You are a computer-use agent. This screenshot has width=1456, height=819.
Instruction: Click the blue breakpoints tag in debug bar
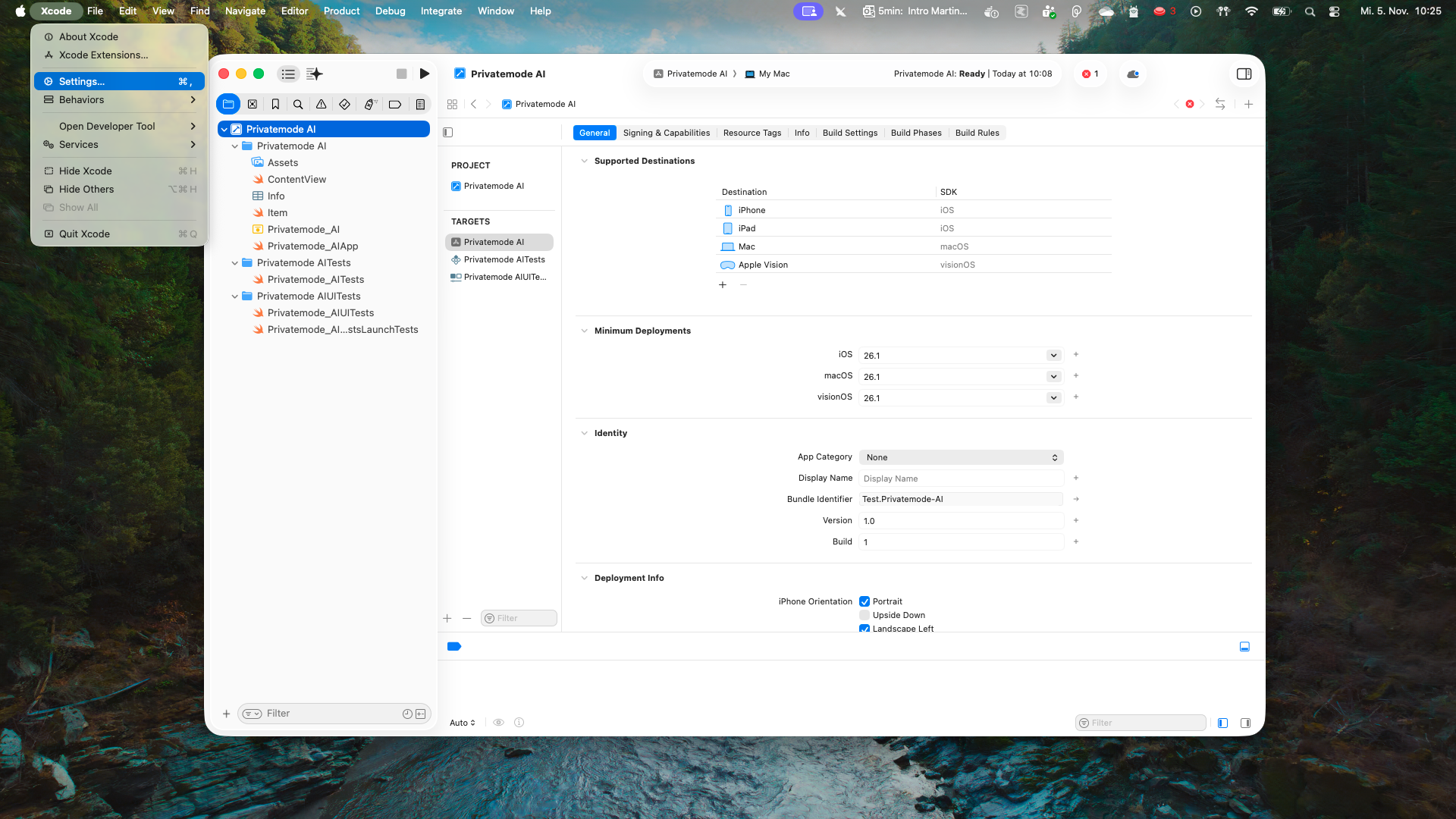[x=454, y=647]
